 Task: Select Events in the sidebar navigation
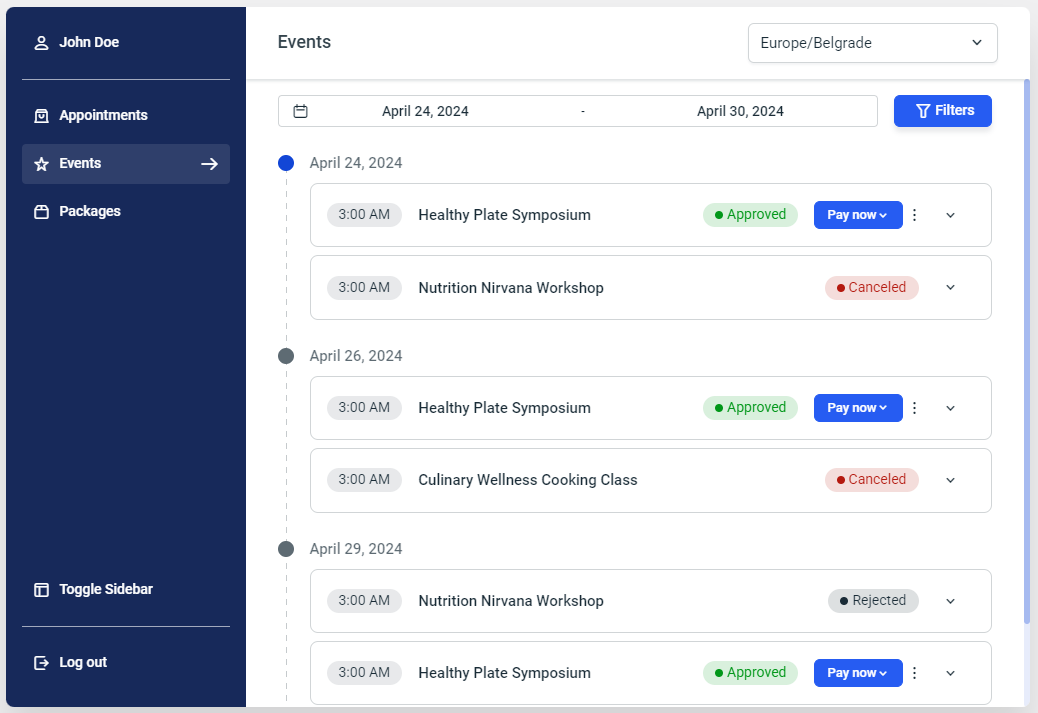[80, 163]
